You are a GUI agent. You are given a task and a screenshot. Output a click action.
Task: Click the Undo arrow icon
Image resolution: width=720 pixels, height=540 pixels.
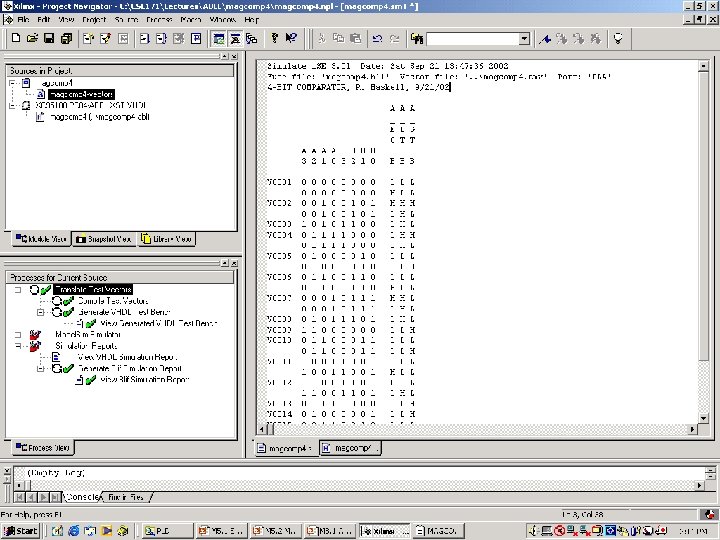[x=377, y=39]
